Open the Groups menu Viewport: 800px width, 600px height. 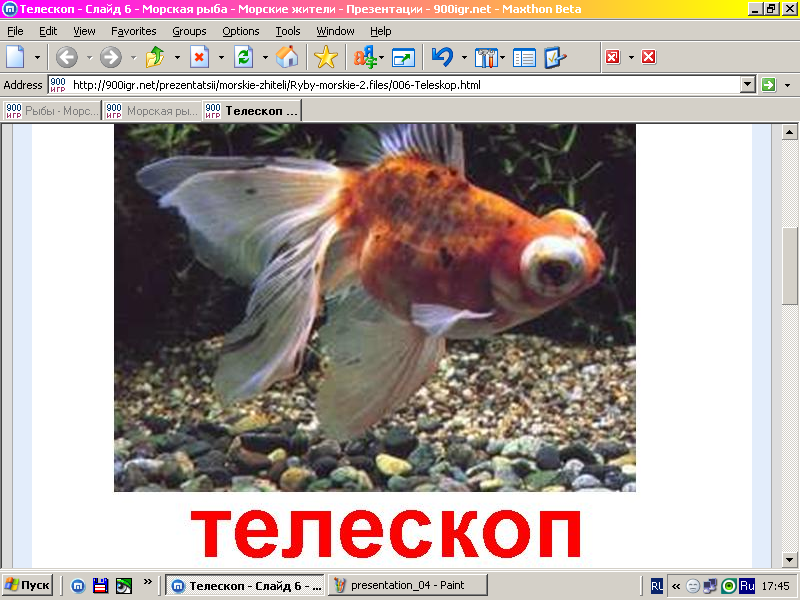189,31
